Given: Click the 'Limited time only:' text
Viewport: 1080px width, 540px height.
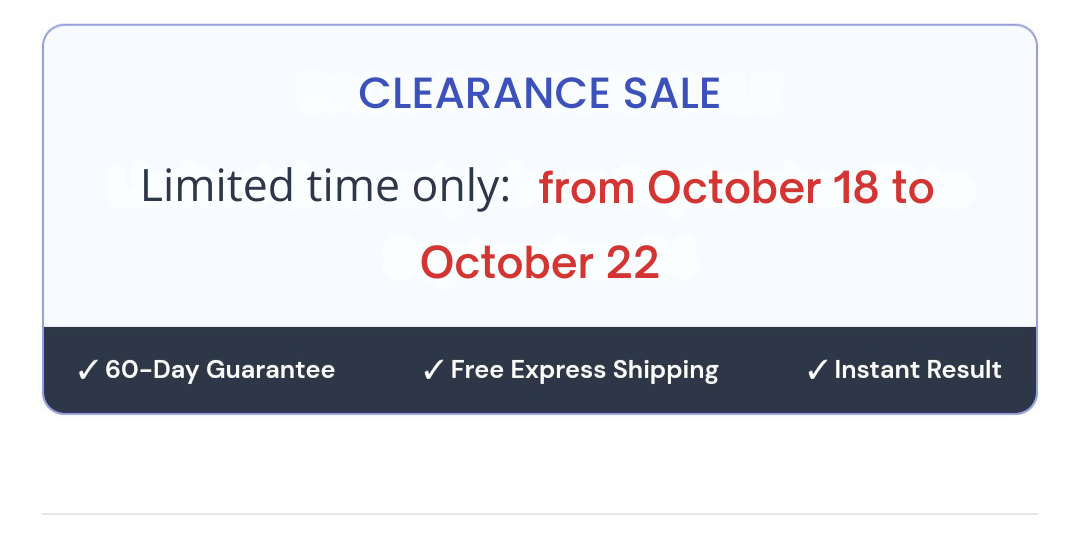Looking at the screenshot, I should pyautogui.click(x=326, y=187).
